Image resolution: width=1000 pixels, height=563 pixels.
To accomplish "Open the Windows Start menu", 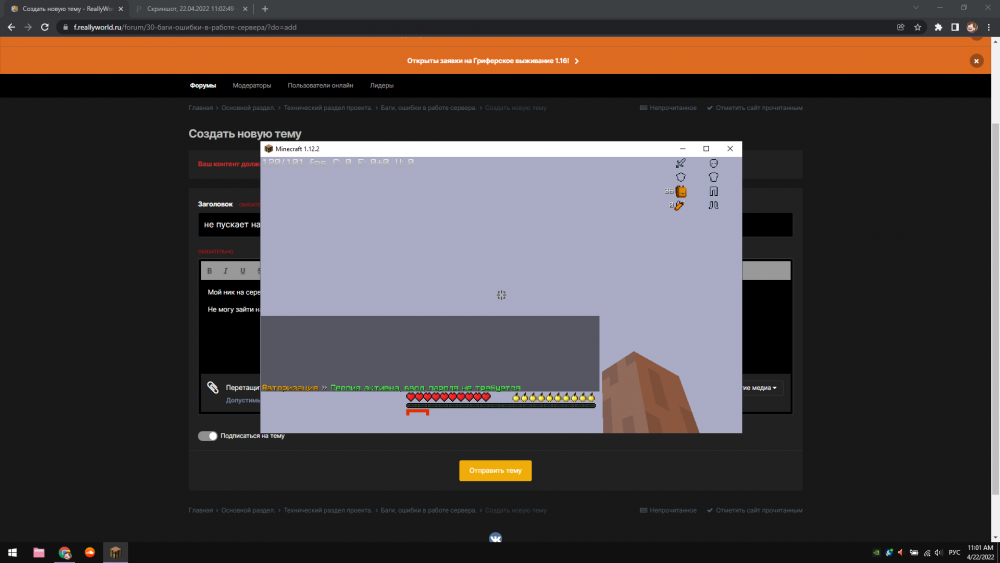I will [x=12, y=552].
